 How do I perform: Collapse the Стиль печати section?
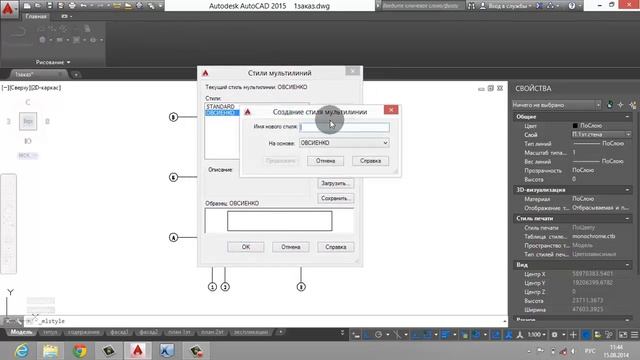pos(627,218)
